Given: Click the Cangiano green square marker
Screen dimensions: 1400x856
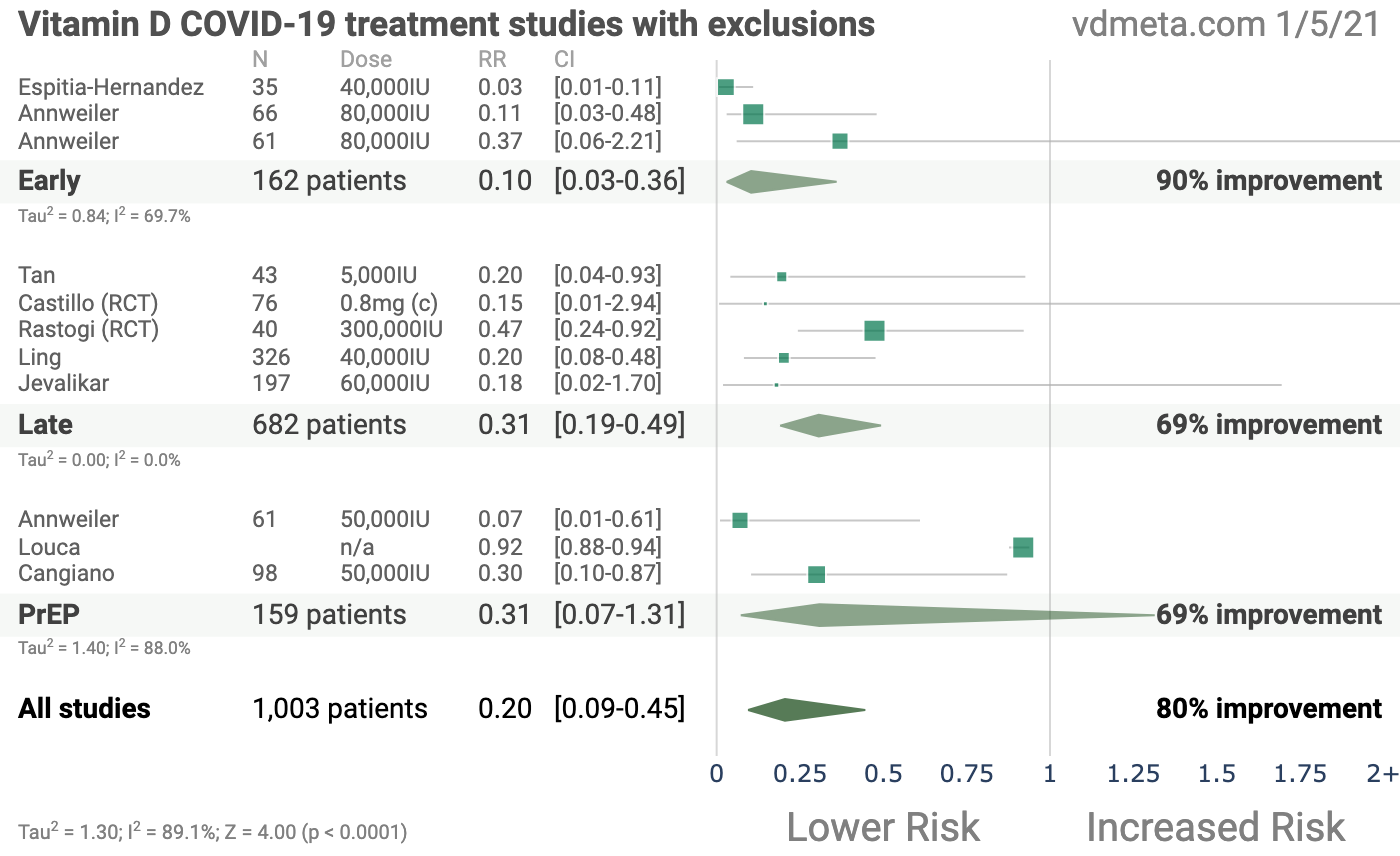Looking at the screenshot, I should (x=816, y=575).
